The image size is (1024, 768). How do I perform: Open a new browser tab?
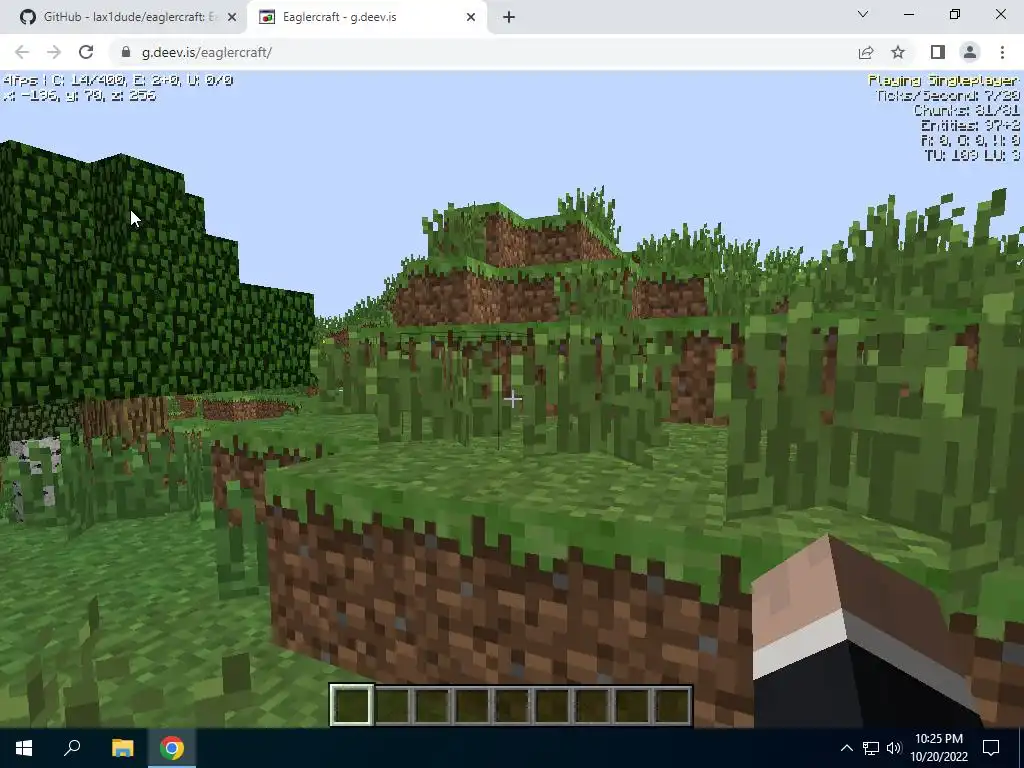tap(509, 18)
